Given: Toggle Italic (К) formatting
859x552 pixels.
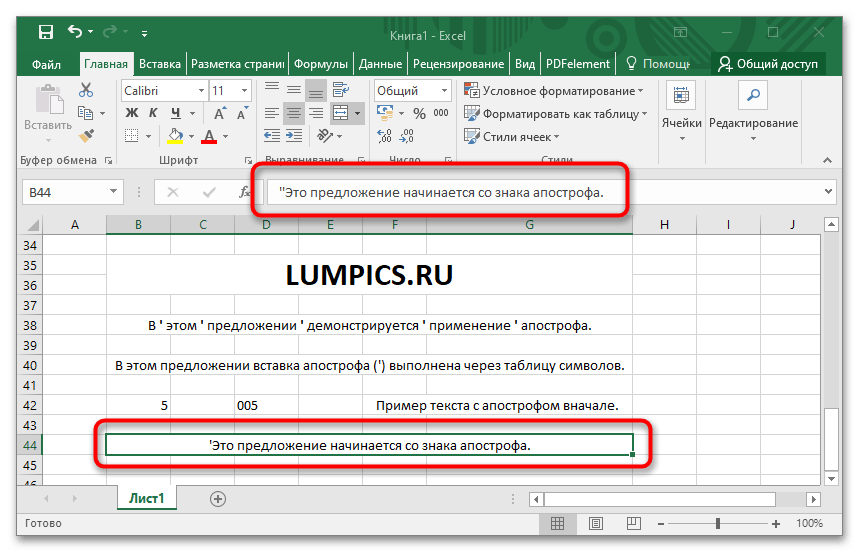Looking at the screenshot, I should coord(153,113).
